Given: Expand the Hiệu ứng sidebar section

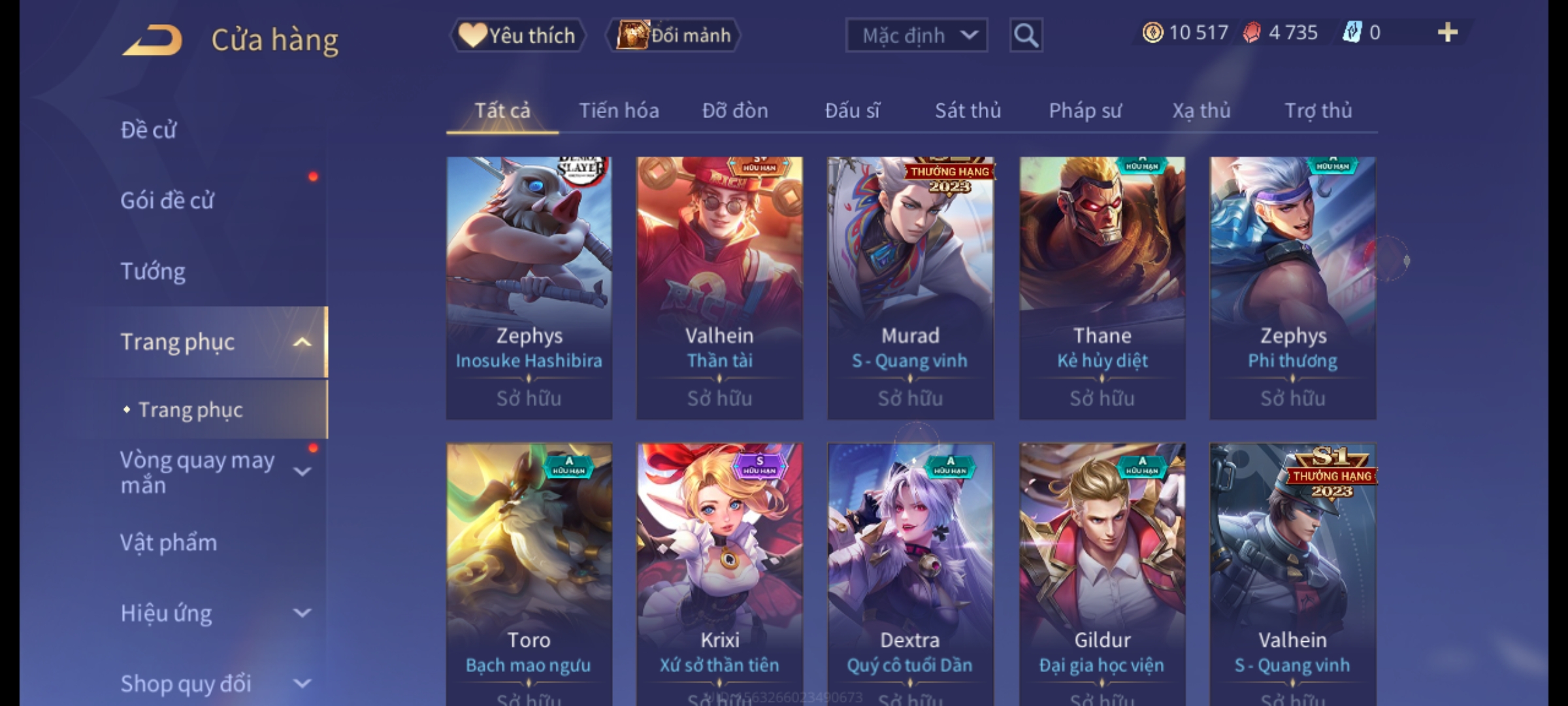Looking at the screenshot, I should [302, 613].
